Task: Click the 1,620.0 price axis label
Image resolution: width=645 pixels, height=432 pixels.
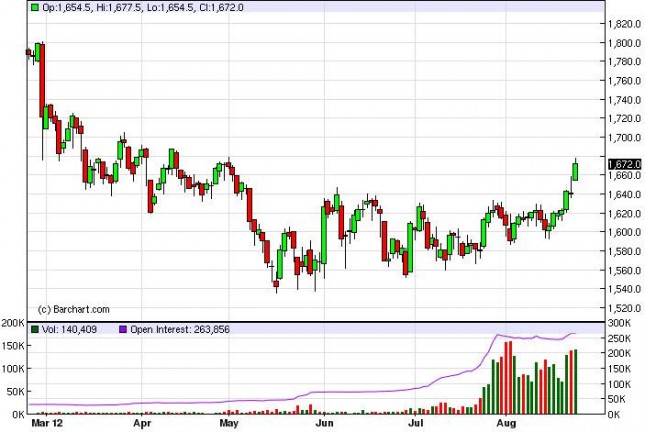Action: (x=624, y=214)
